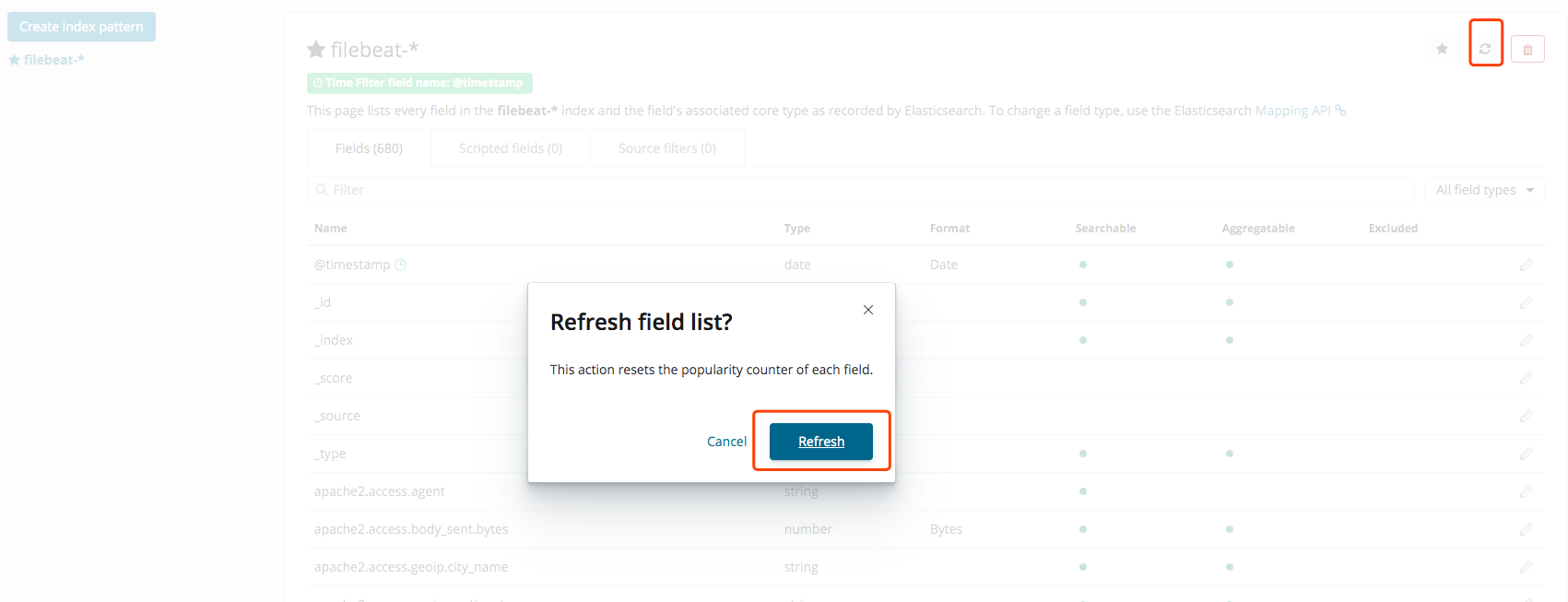Toggle the favorite star in the top toolbar
This screenshot has width=1568, height=602.
coord(1441,49)
